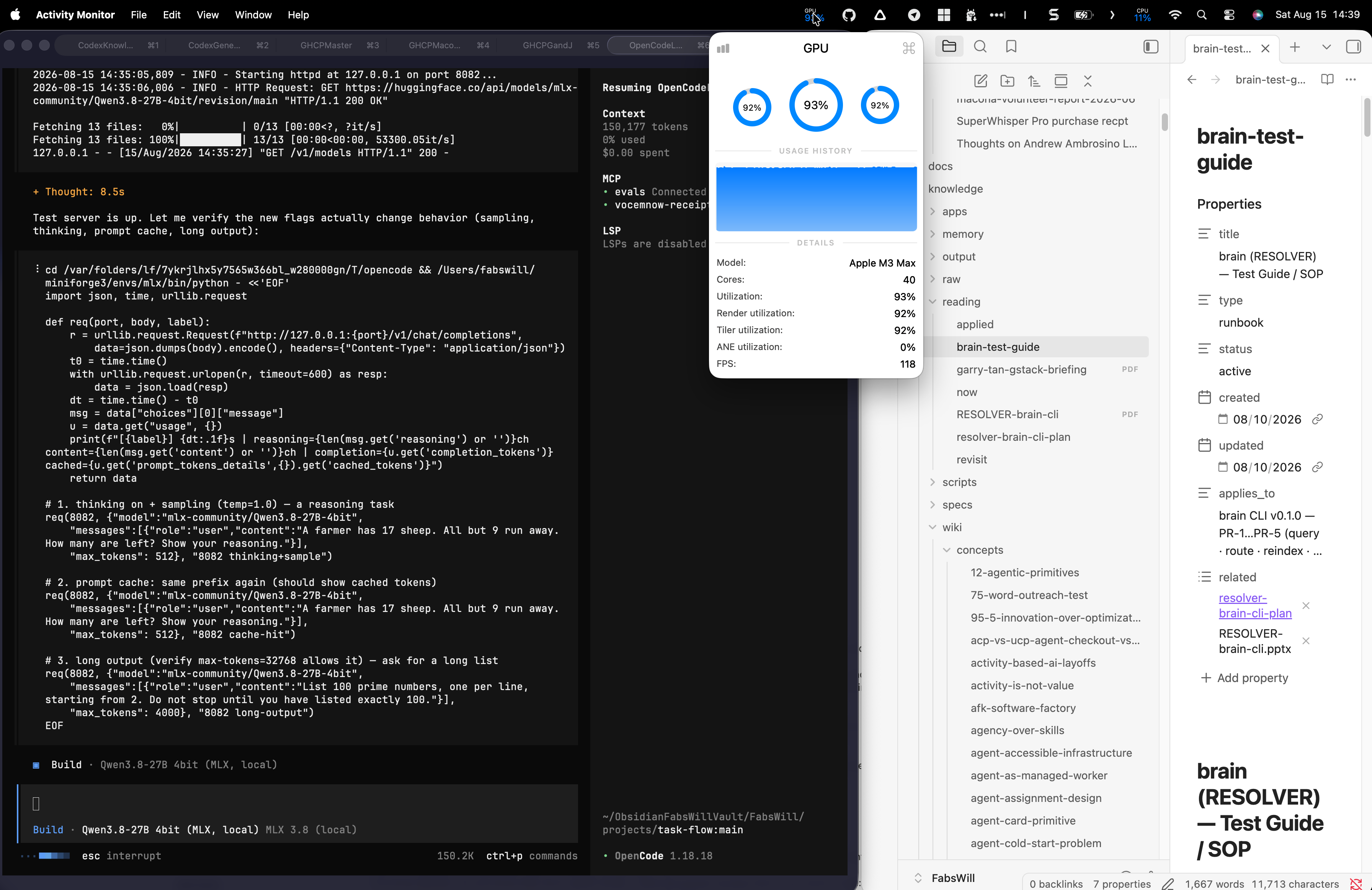Expand the output folder
The image size is (1372, 890).
(959, 256)
